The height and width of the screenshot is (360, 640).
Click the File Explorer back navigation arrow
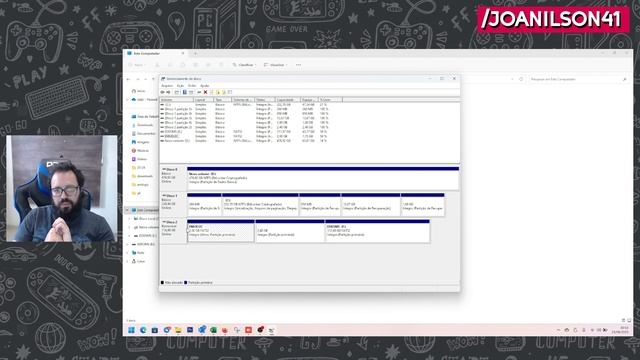128,79
